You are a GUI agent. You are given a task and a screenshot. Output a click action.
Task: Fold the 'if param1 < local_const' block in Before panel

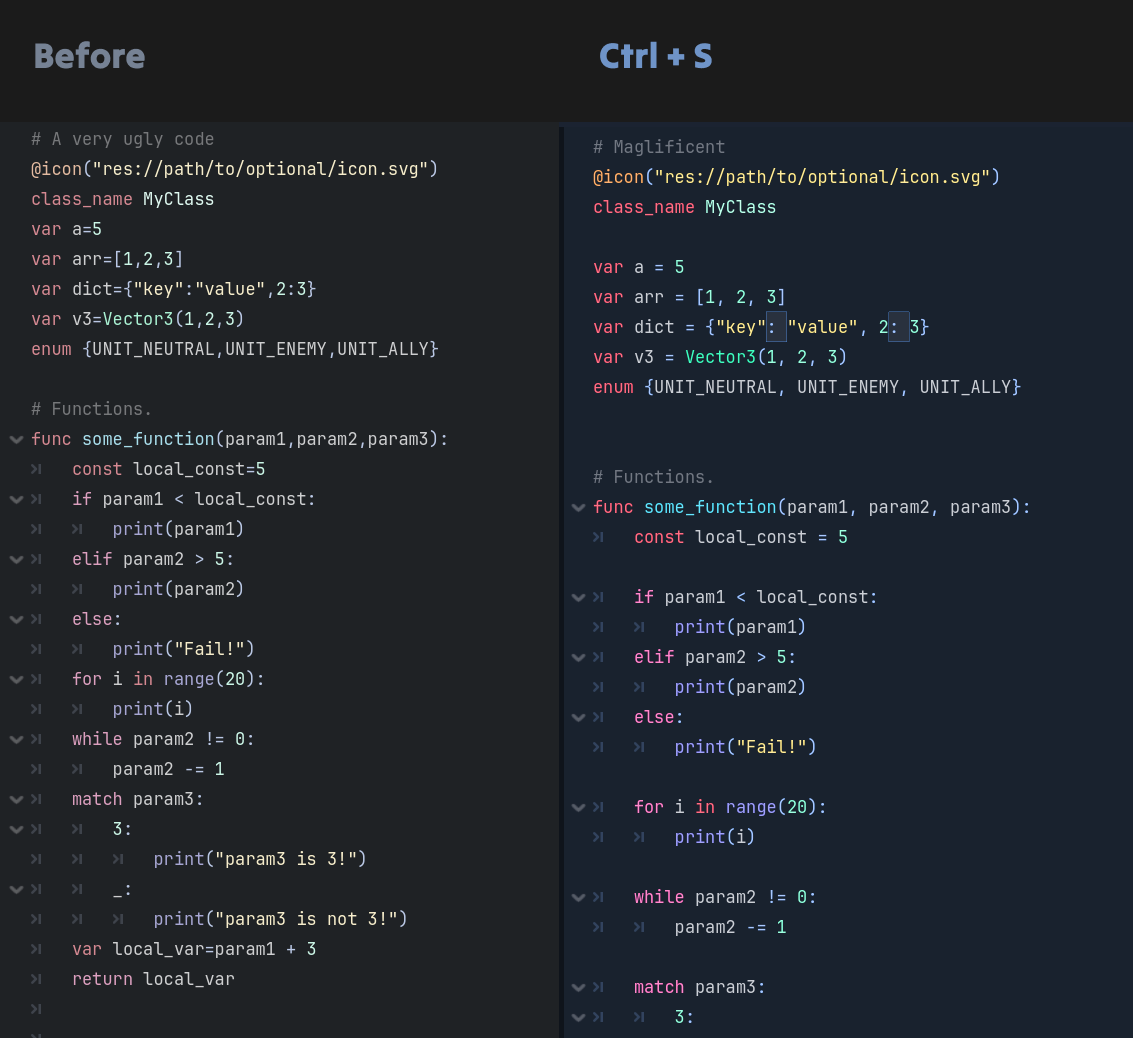tap(16, 499)
